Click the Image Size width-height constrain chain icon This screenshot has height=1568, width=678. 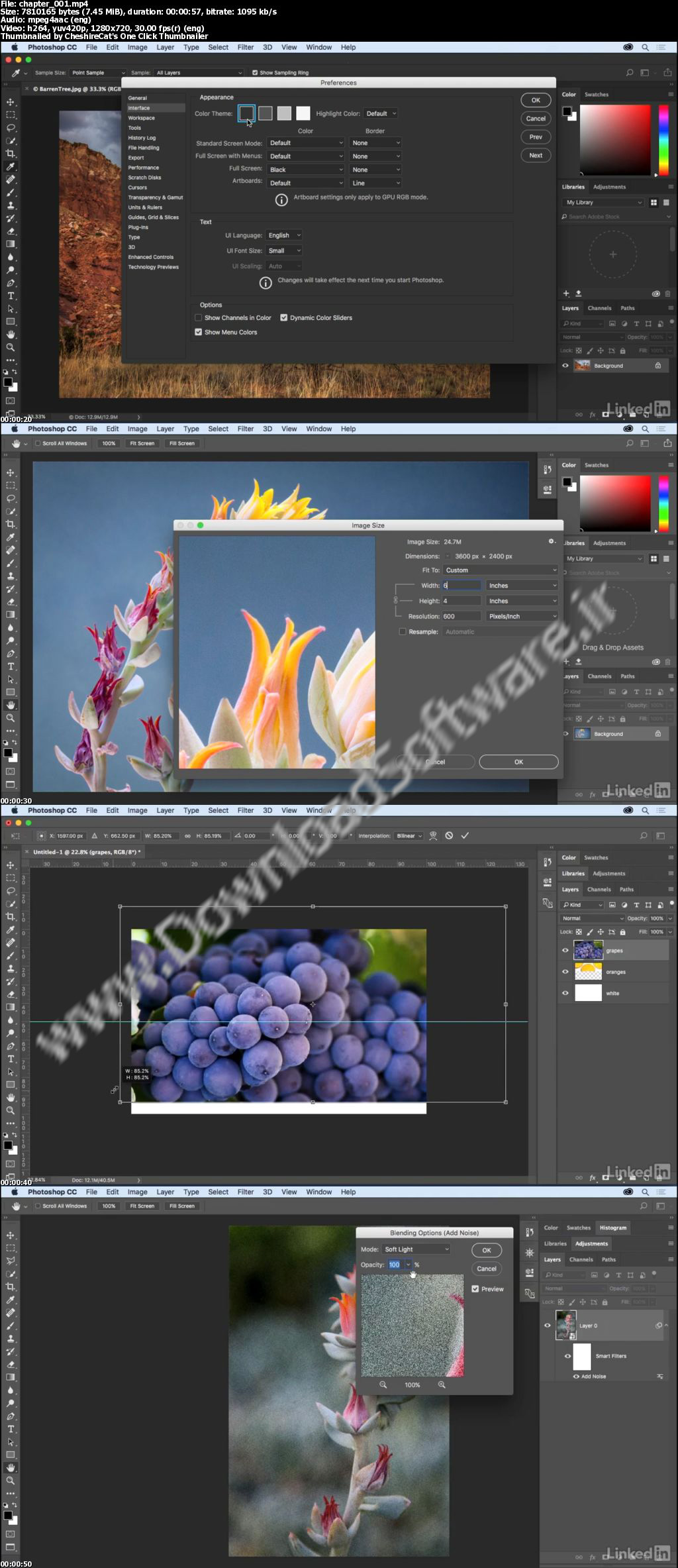coord(396,600)
